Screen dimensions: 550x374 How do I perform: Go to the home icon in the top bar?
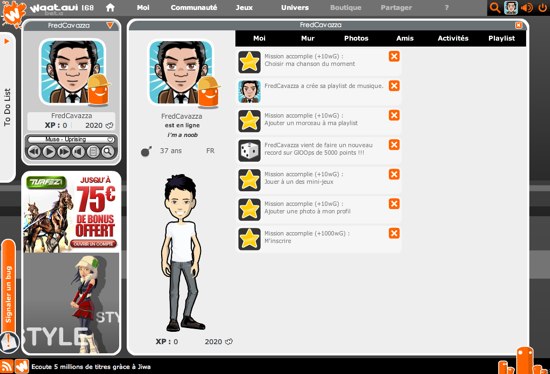coord(110,7)
